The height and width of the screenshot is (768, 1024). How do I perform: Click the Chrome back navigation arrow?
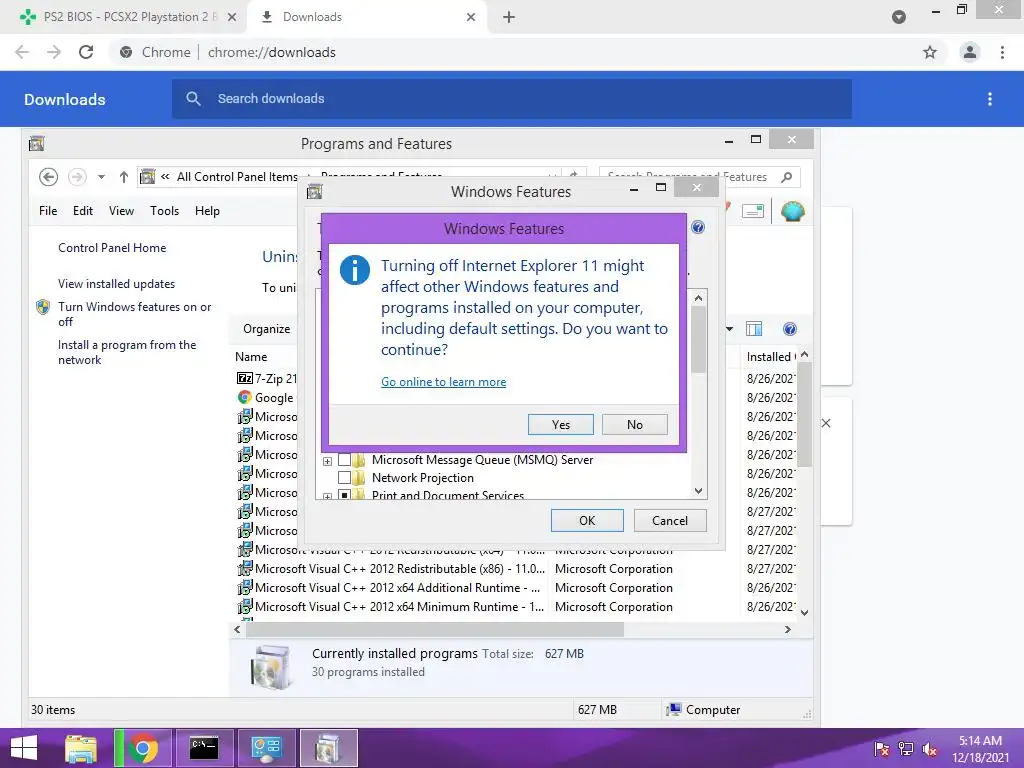(x=22, y=52)
